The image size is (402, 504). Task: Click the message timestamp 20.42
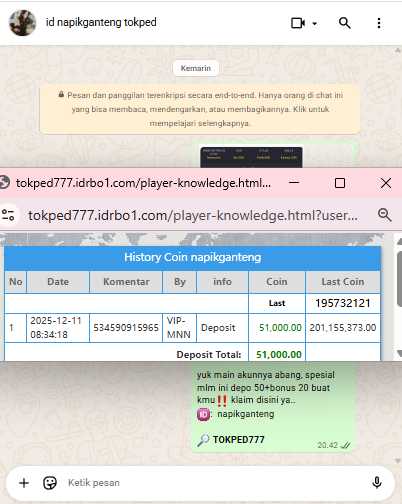327,445
